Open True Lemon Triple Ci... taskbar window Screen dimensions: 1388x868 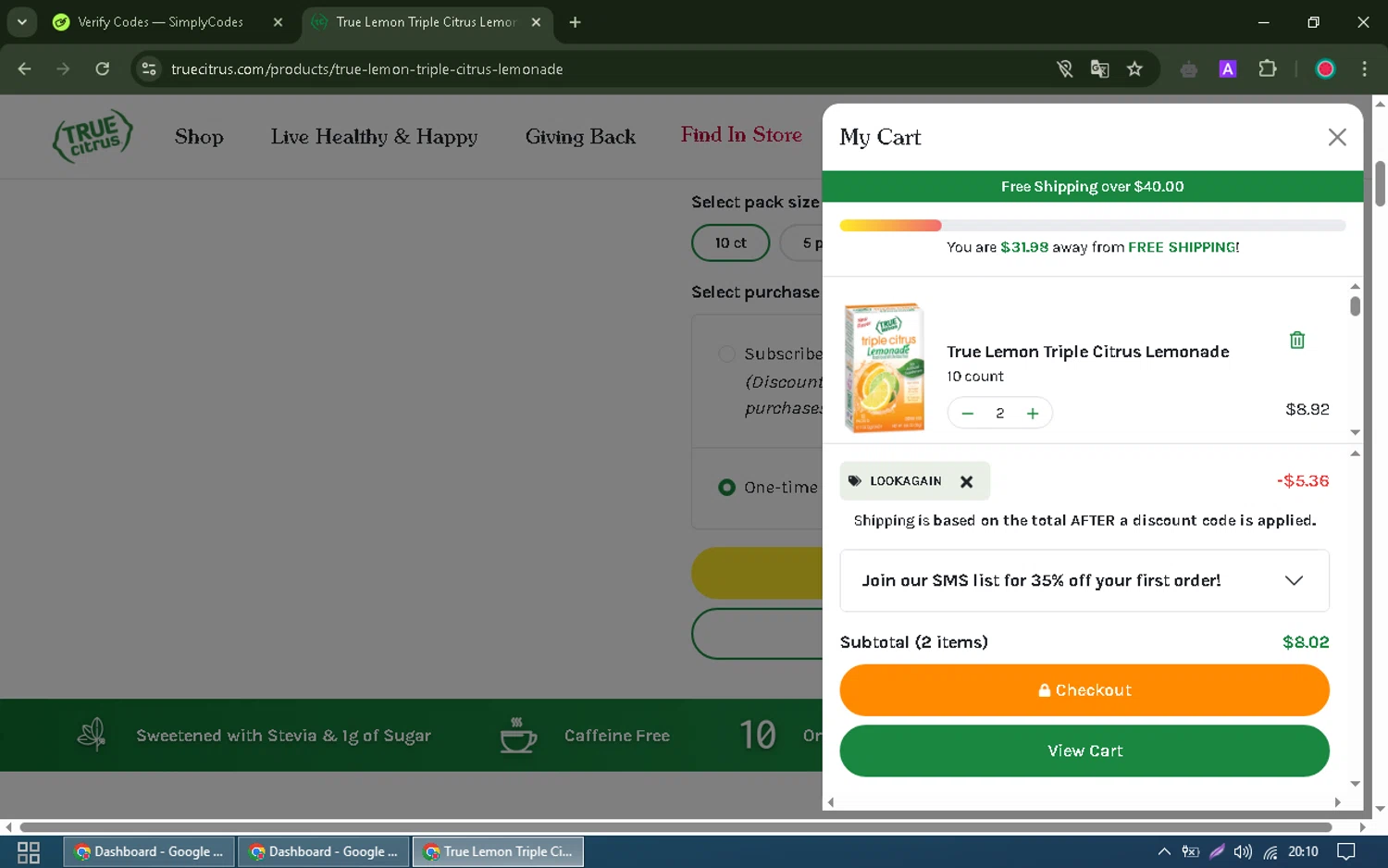point(498,852)
